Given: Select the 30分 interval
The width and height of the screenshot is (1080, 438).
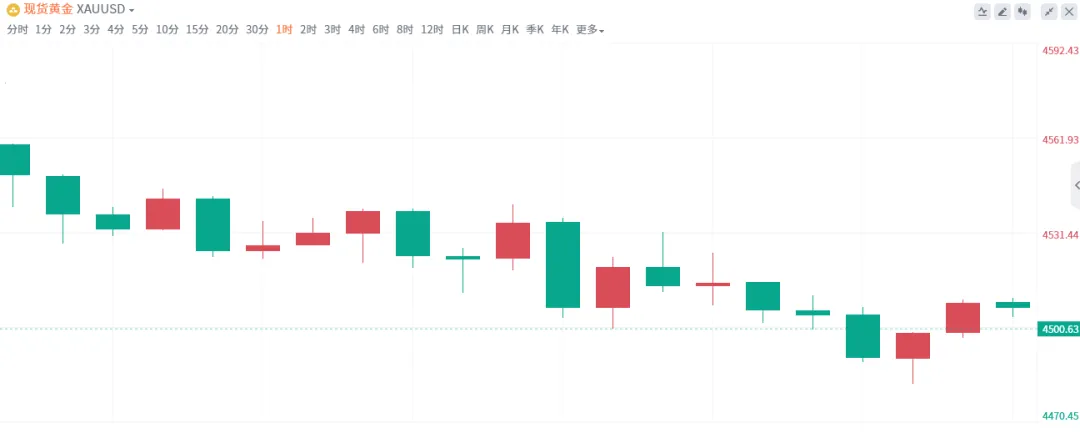Looking at the screenshot, I should click(257, 30).
